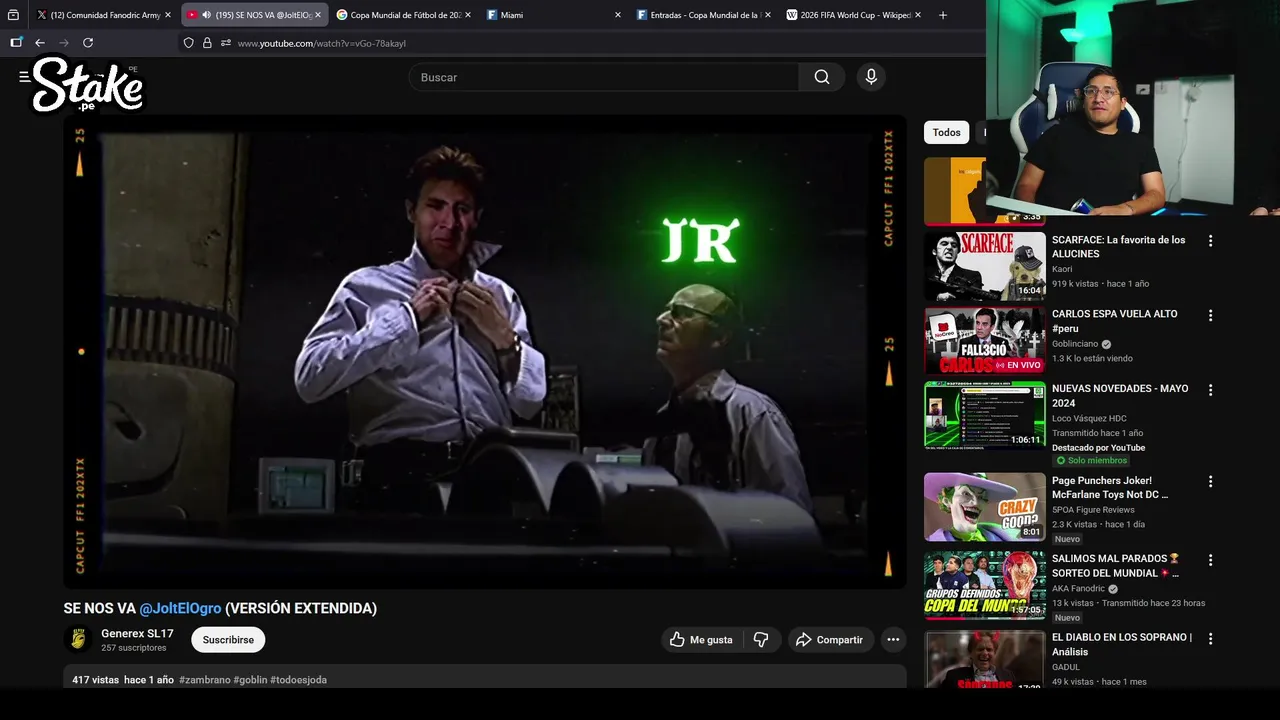
Task: Click the Goblinciano channel name
Action: click(1075, 344)
